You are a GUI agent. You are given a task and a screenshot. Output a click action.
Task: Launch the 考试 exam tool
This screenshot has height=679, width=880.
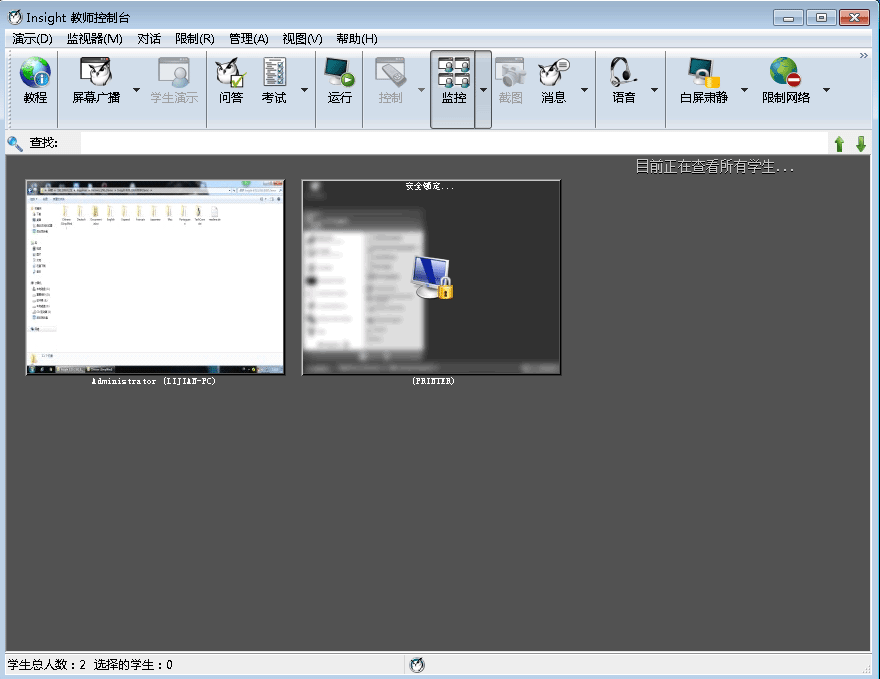274,81
